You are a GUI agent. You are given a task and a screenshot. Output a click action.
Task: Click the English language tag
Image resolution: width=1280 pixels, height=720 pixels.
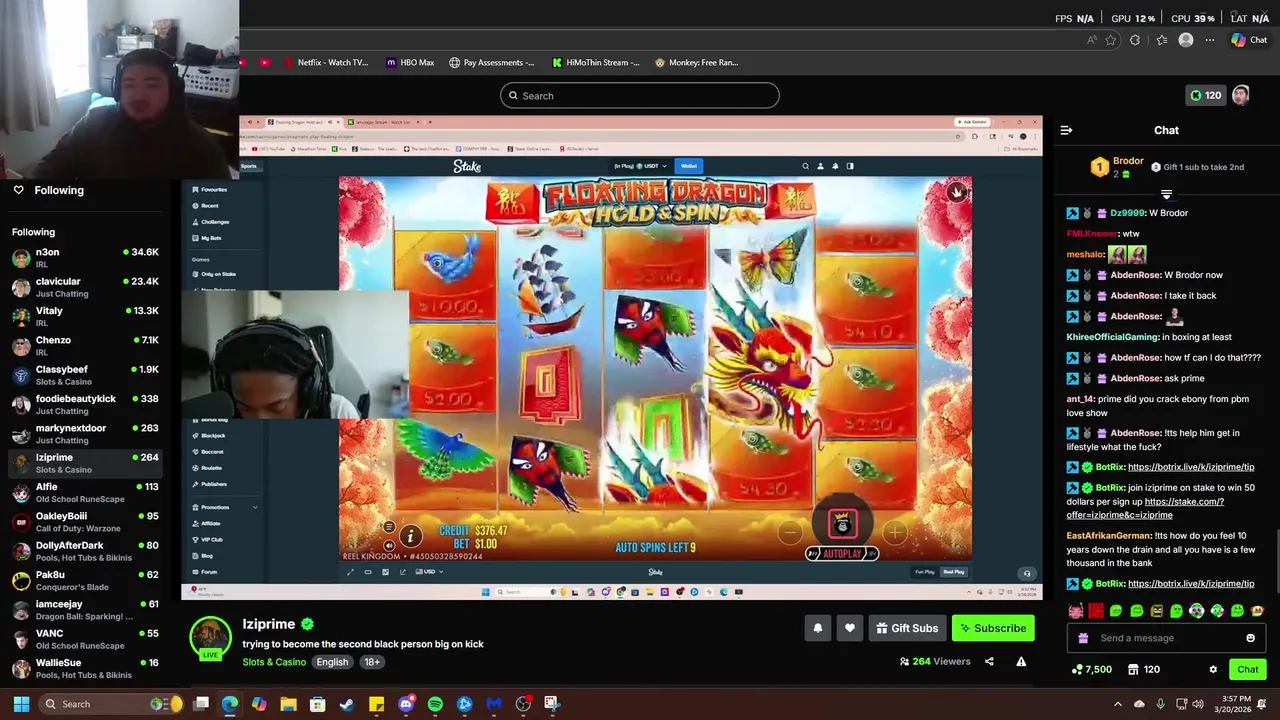pyautogui.click(x=332, y=662)
